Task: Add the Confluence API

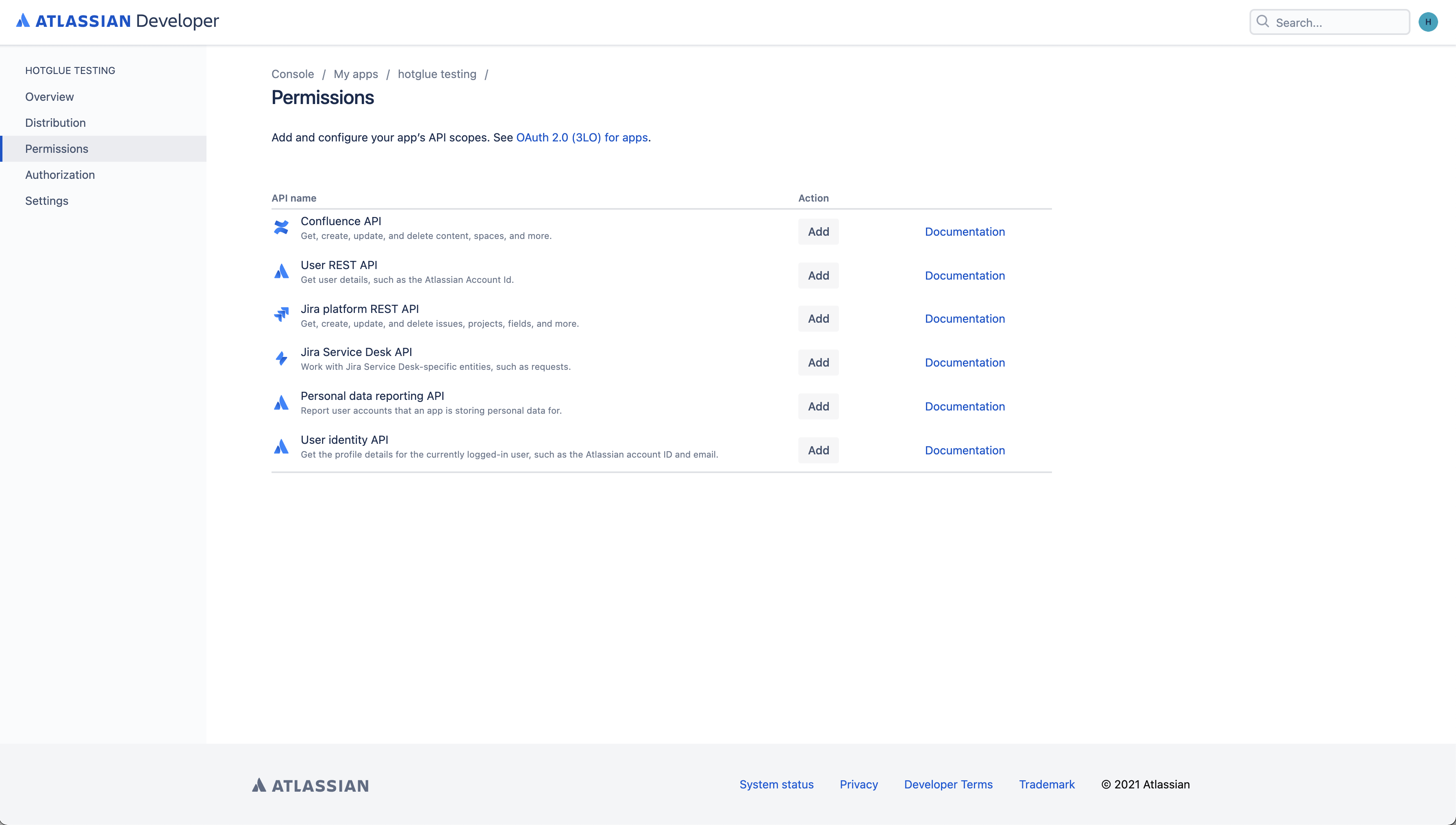Action: (x=818, y=232)
